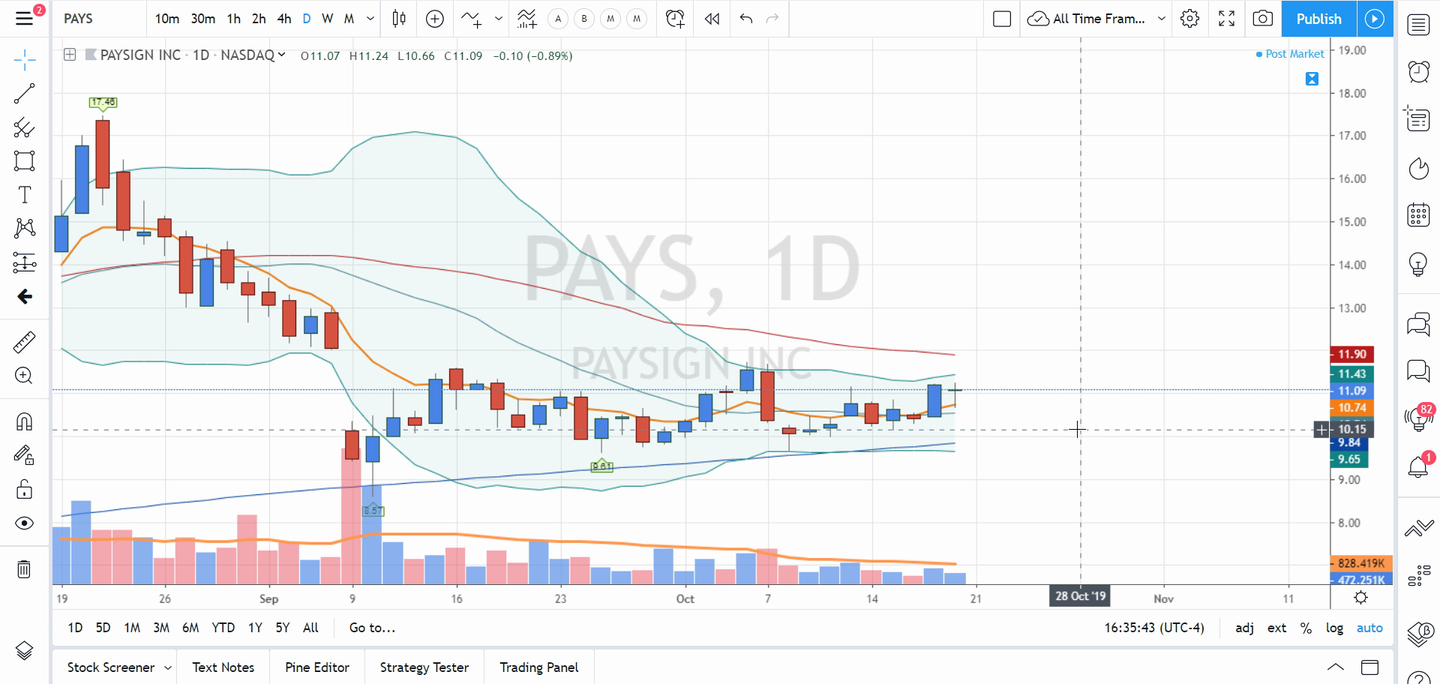Image resolution: width=1440 pixels, height=684 pixels.
Task: Open the Trading Panel tab
Action: pyautogui.click(x=539, y=667)
